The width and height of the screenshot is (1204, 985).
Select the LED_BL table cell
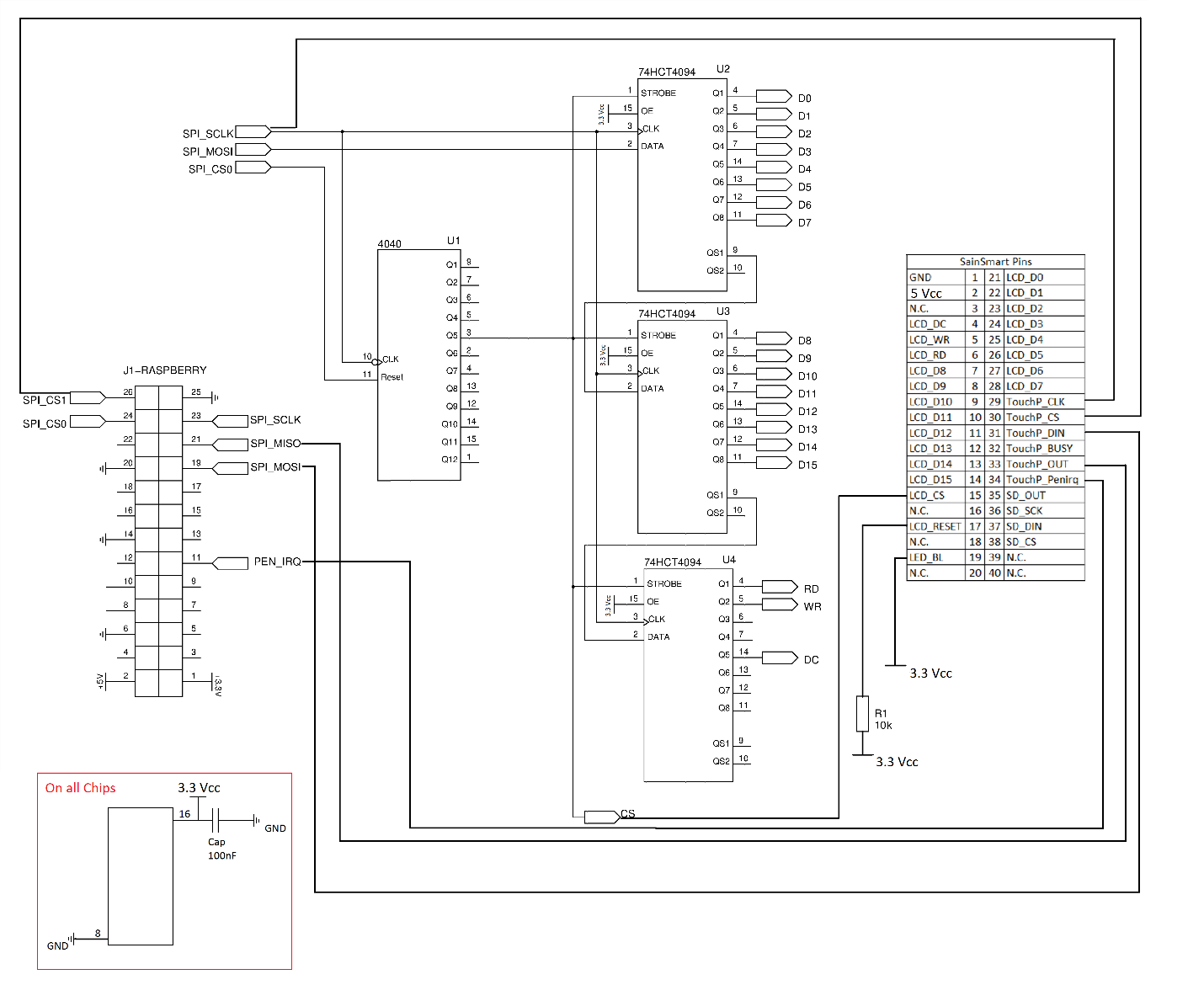point(935,557)
